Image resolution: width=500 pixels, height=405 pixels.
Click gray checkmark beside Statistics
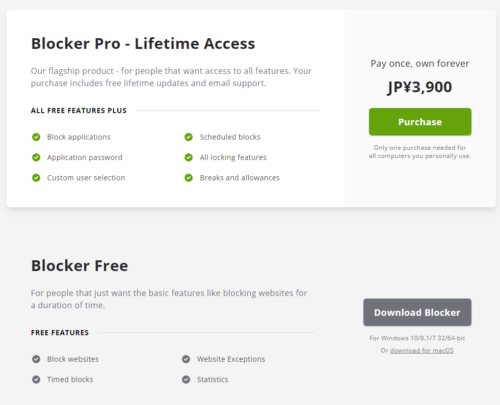(x=186, y=379)
